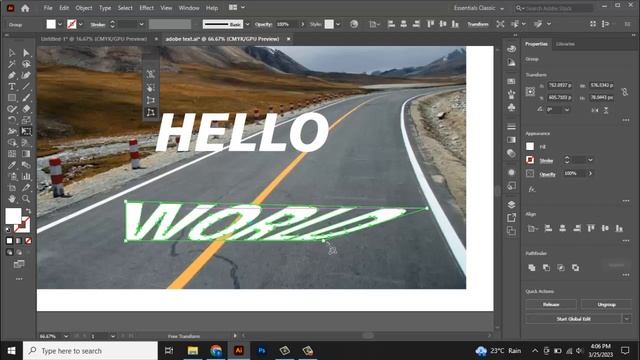Swap the fill and stroke colors
Viewport: 640px width, 360px height.
[x=28, y=211]
